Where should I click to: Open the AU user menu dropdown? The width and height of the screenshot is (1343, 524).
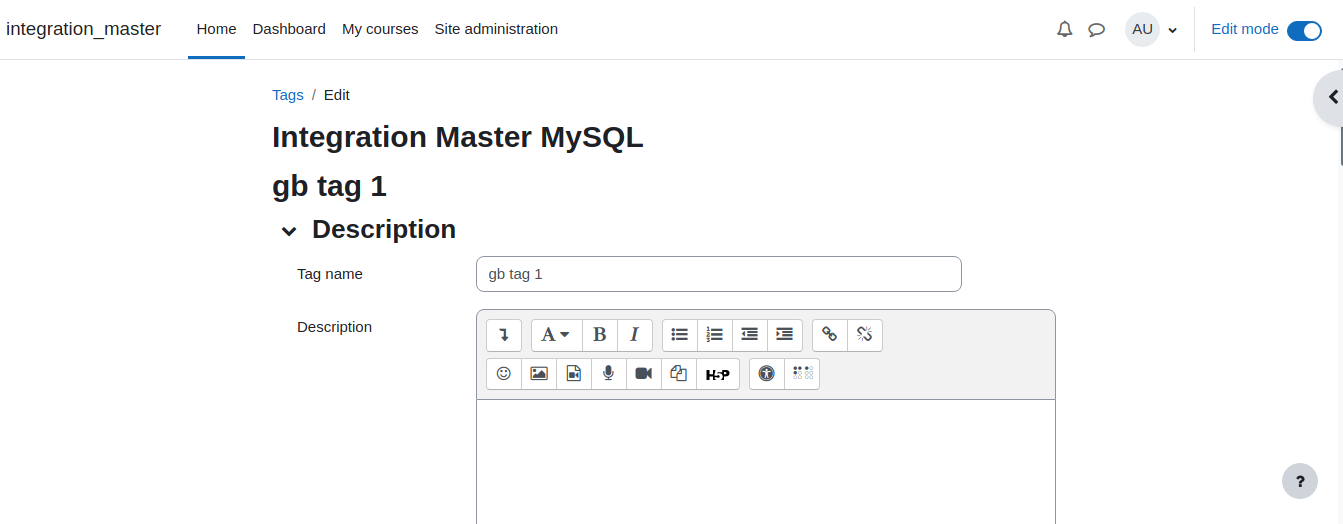tap(1152, 29)
